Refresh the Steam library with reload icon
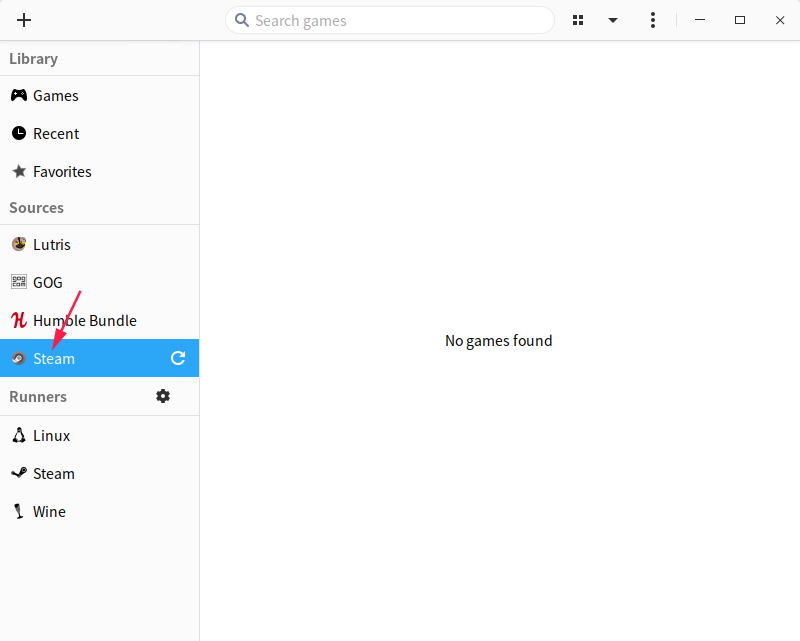The width and height of the screenshot is (800, 641). tap(178, 358)
